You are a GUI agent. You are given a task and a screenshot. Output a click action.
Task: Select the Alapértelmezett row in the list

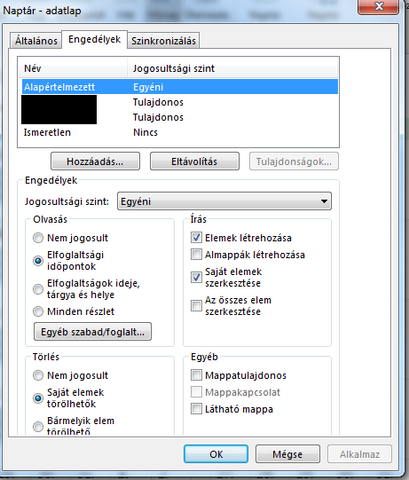180,87
